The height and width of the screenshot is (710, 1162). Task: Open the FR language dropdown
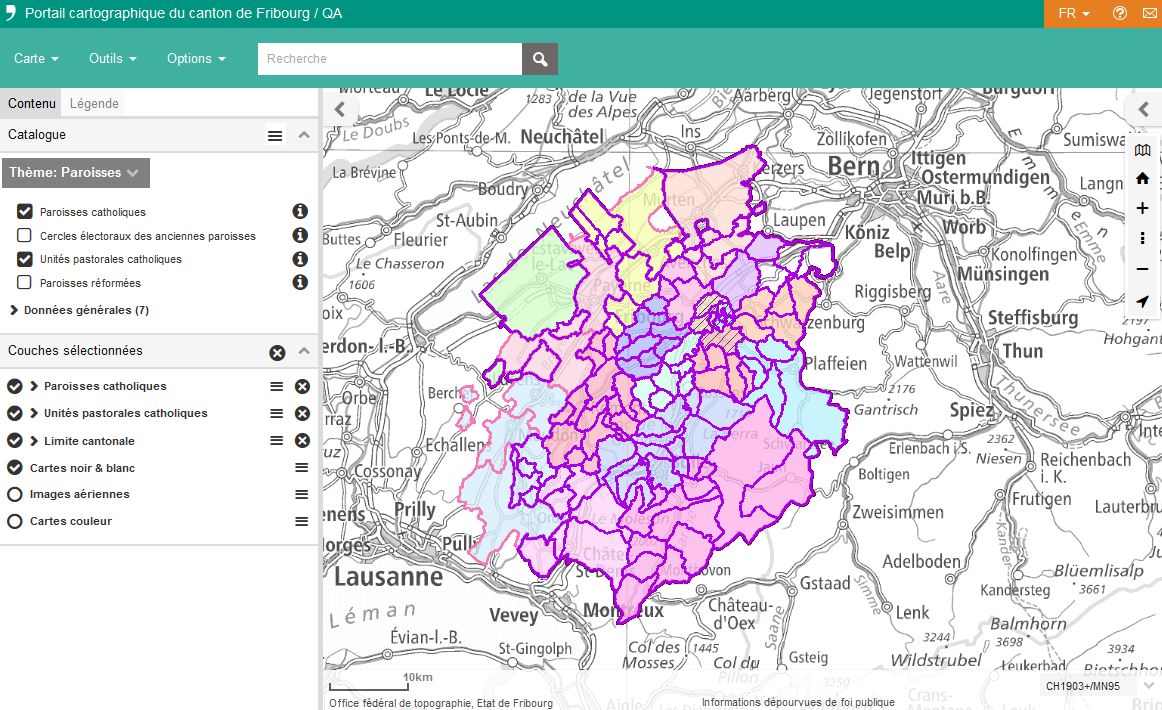(1073, 14)
